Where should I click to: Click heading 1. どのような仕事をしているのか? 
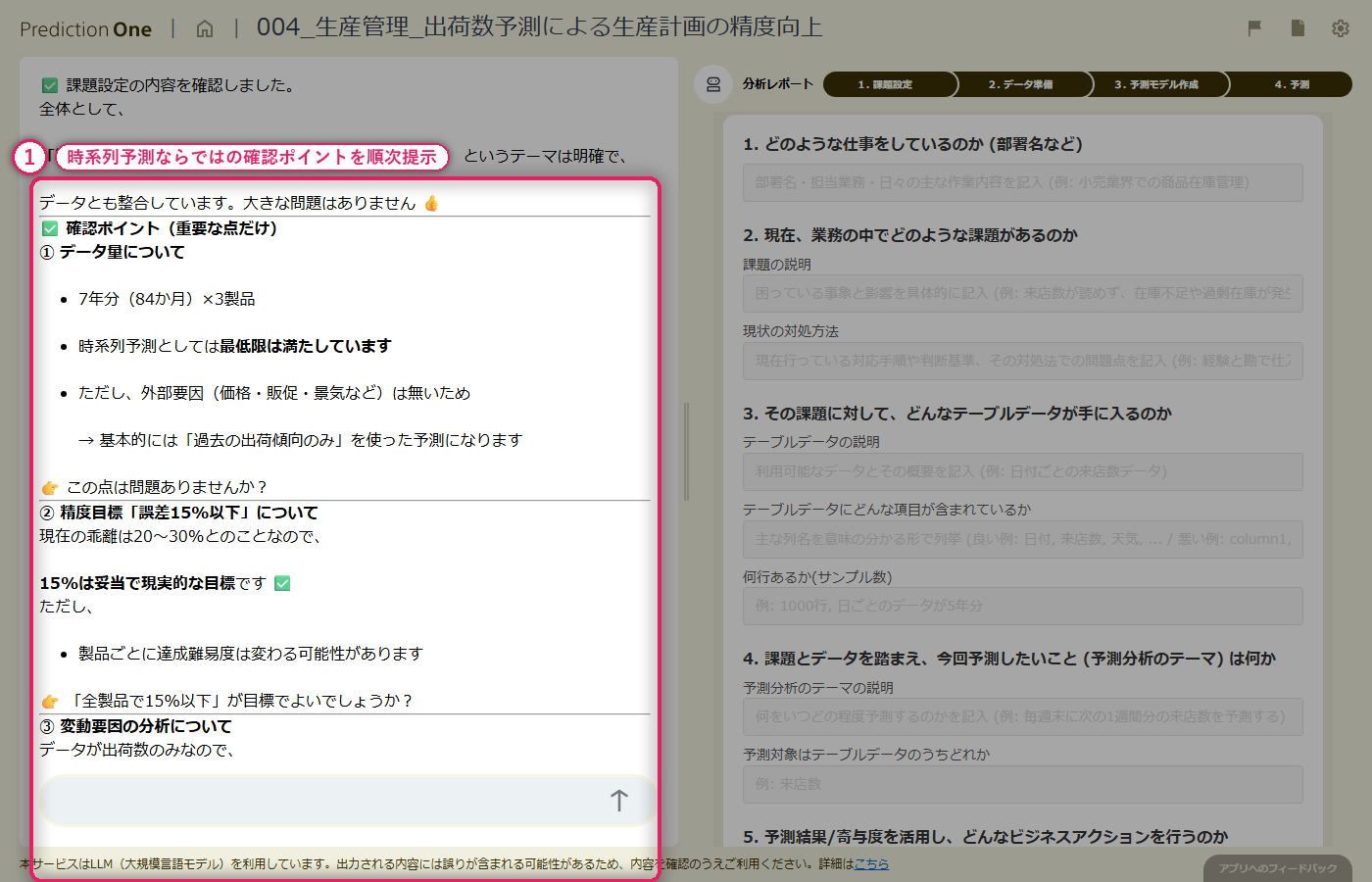point(912,144)
